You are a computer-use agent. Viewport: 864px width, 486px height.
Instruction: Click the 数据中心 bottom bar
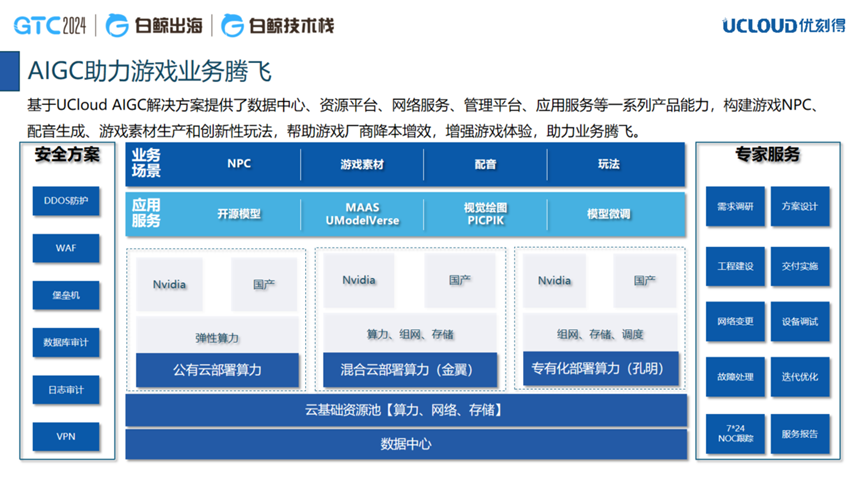pos(405,443)
